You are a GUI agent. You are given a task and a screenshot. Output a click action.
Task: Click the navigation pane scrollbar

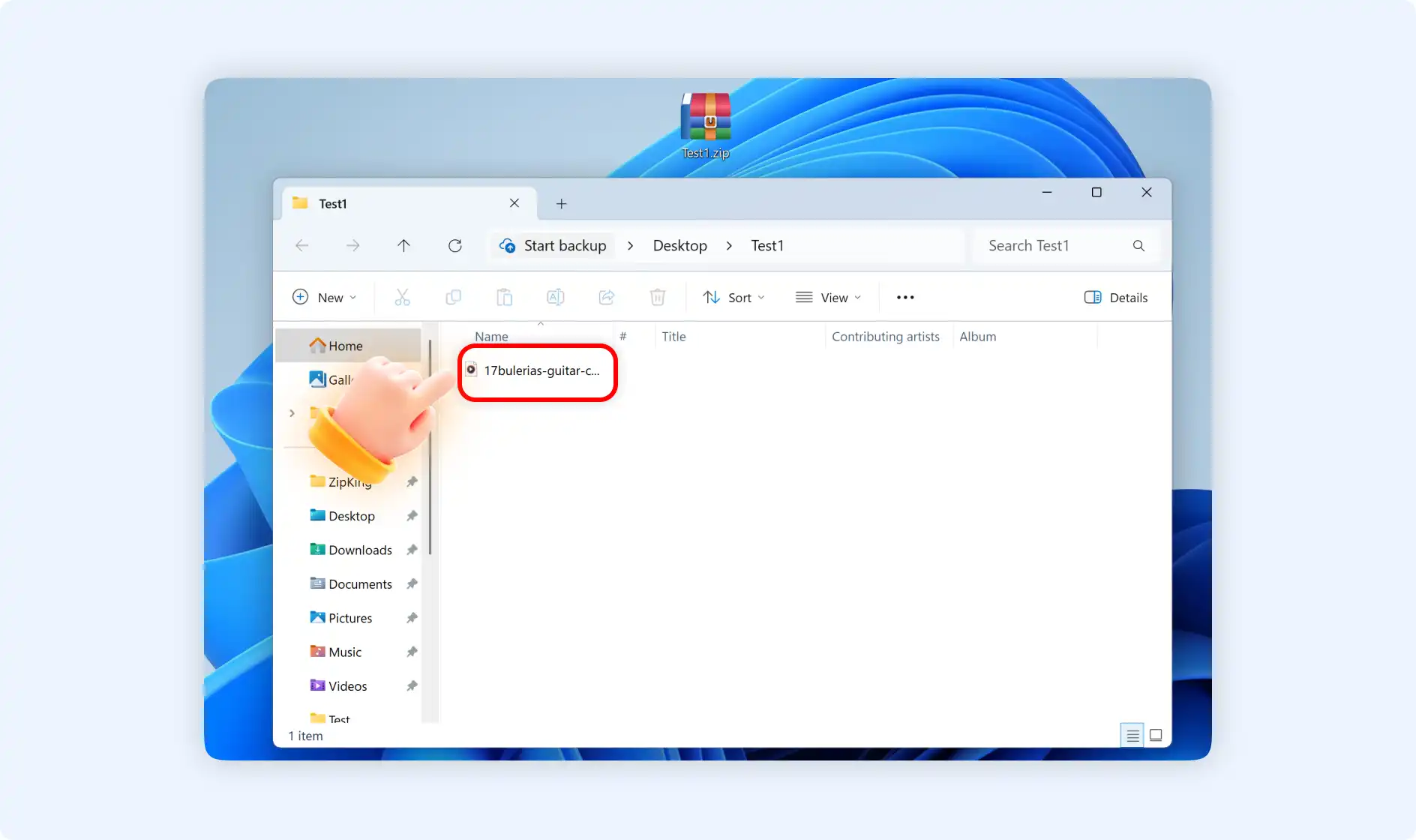coord(430,447)
